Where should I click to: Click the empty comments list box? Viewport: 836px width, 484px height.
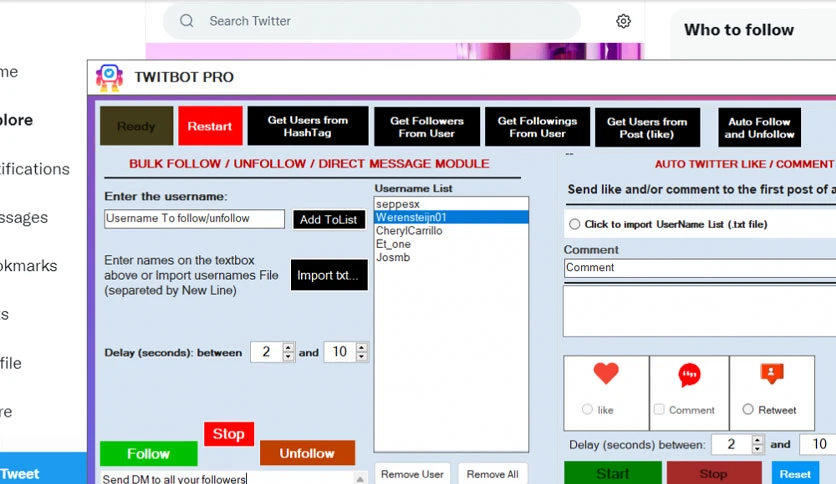[x=700, y=311]
